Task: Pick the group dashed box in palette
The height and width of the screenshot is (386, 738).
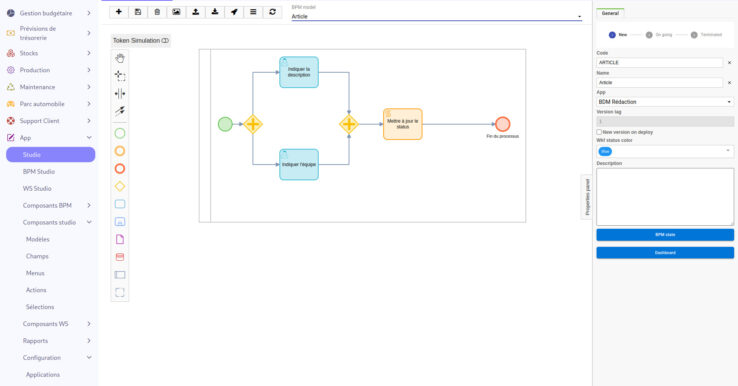Action: (120, 292)
